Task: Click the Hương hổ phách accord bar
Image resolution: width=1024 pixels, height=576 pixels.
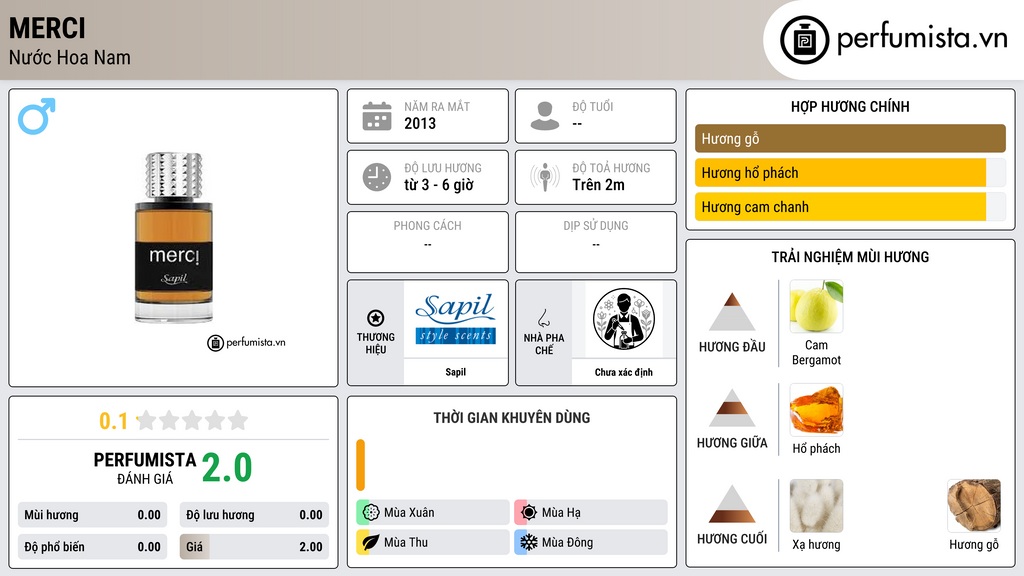Action: coord(850,173)
